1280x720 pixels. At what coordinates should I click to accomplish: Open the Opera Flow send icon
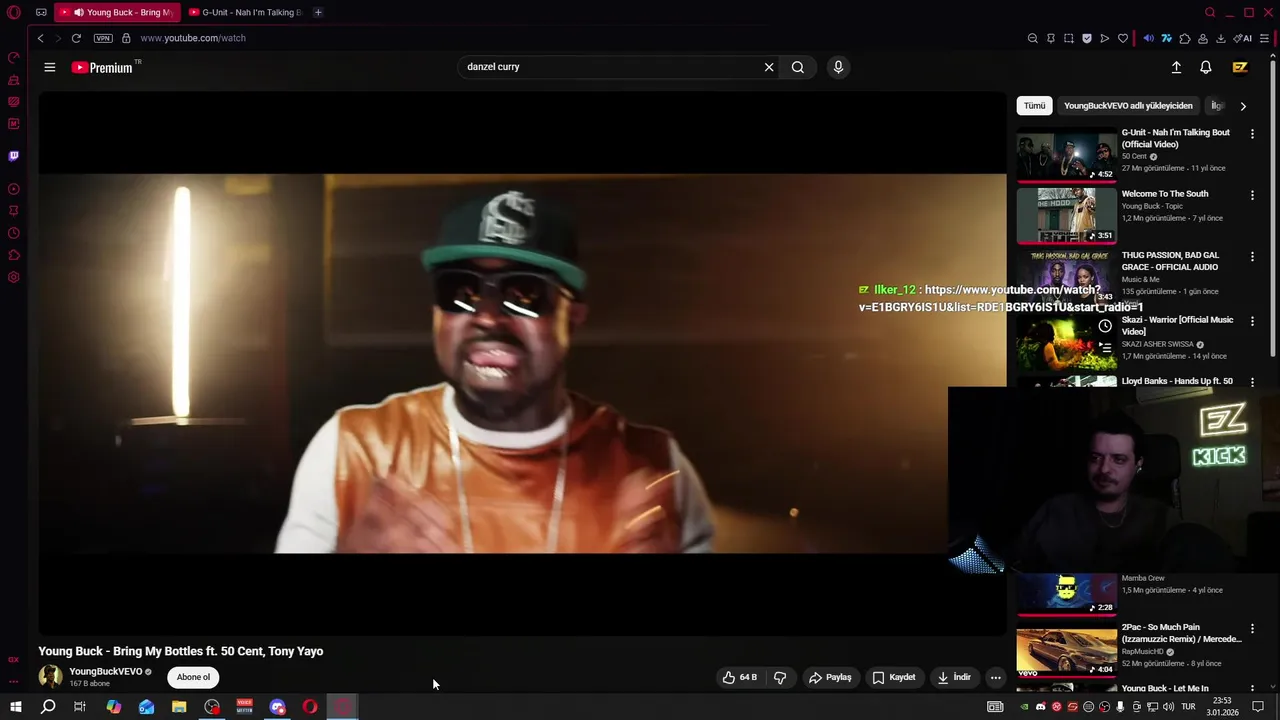pyautogui.click(x=1104, y=38)
